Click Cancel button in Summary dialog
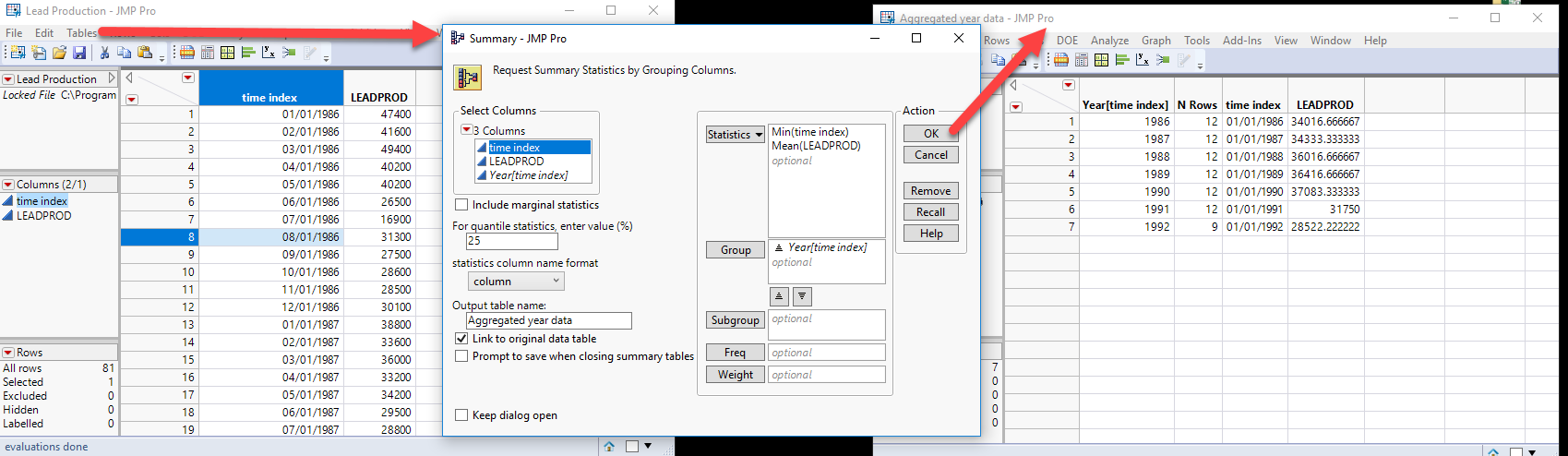The width and height of the screenshot is (1568, 456). click(931, 155)
